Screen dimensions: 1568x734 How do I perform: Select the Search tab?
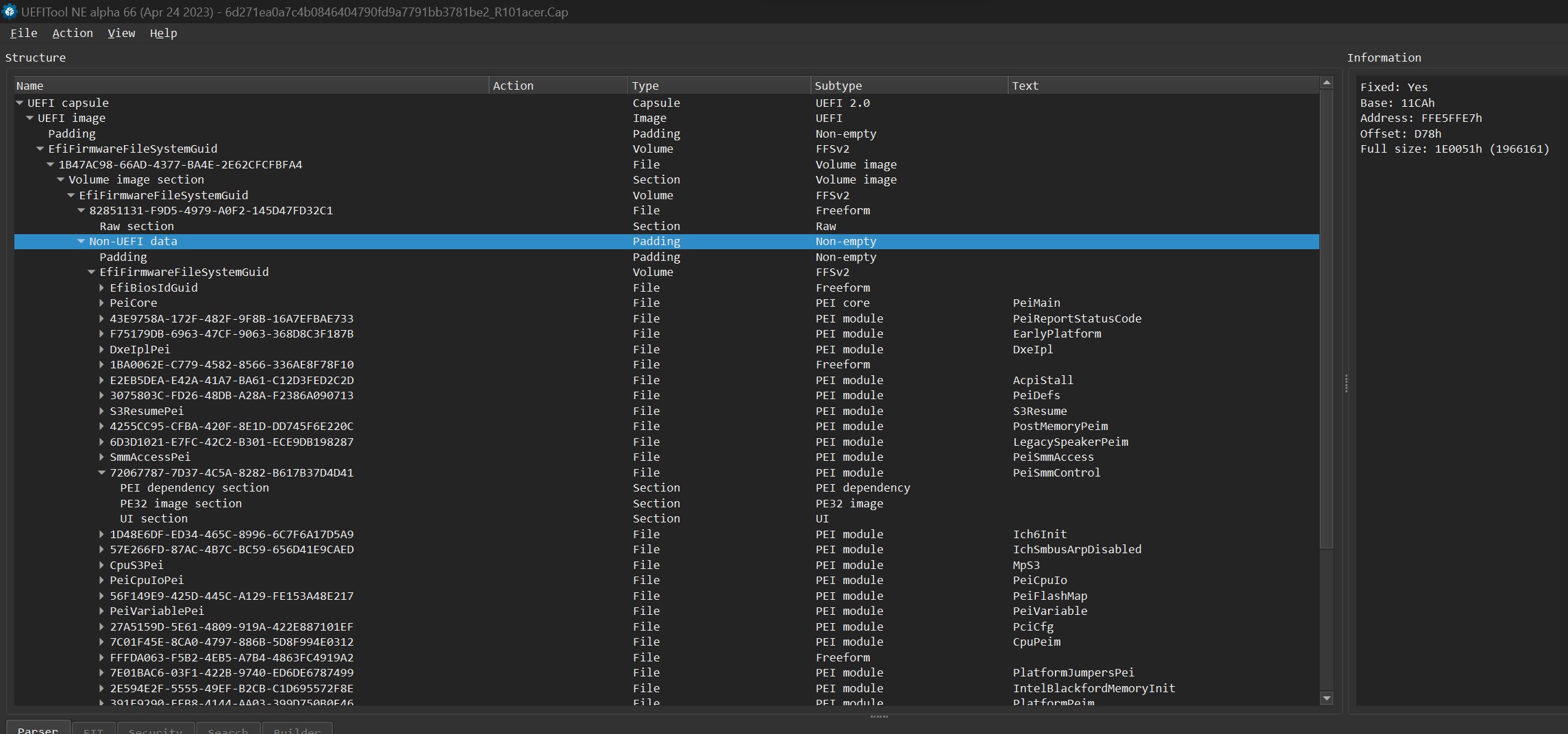point(228,730)
